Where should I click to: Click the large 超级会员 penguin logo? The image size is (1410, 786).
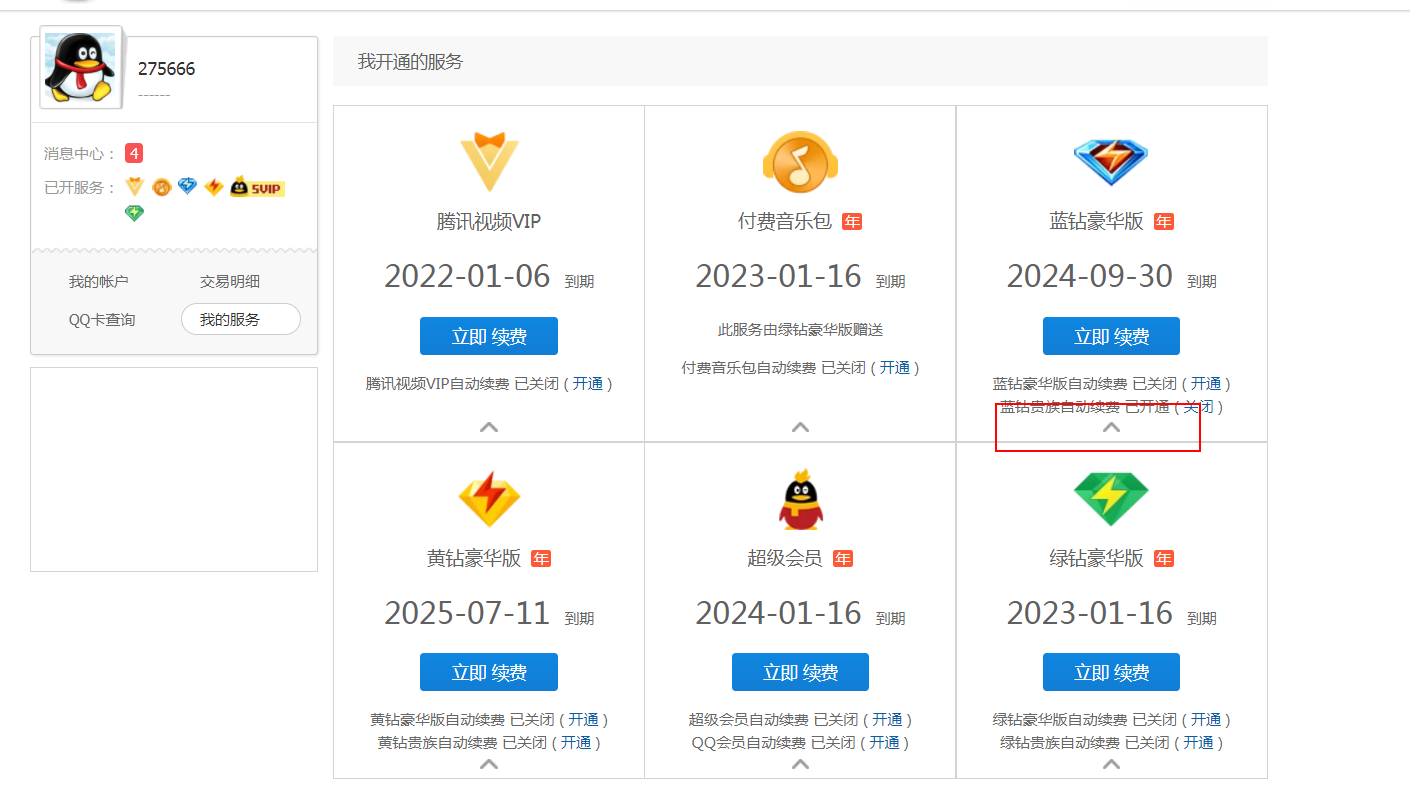click(x=800, y=499)
